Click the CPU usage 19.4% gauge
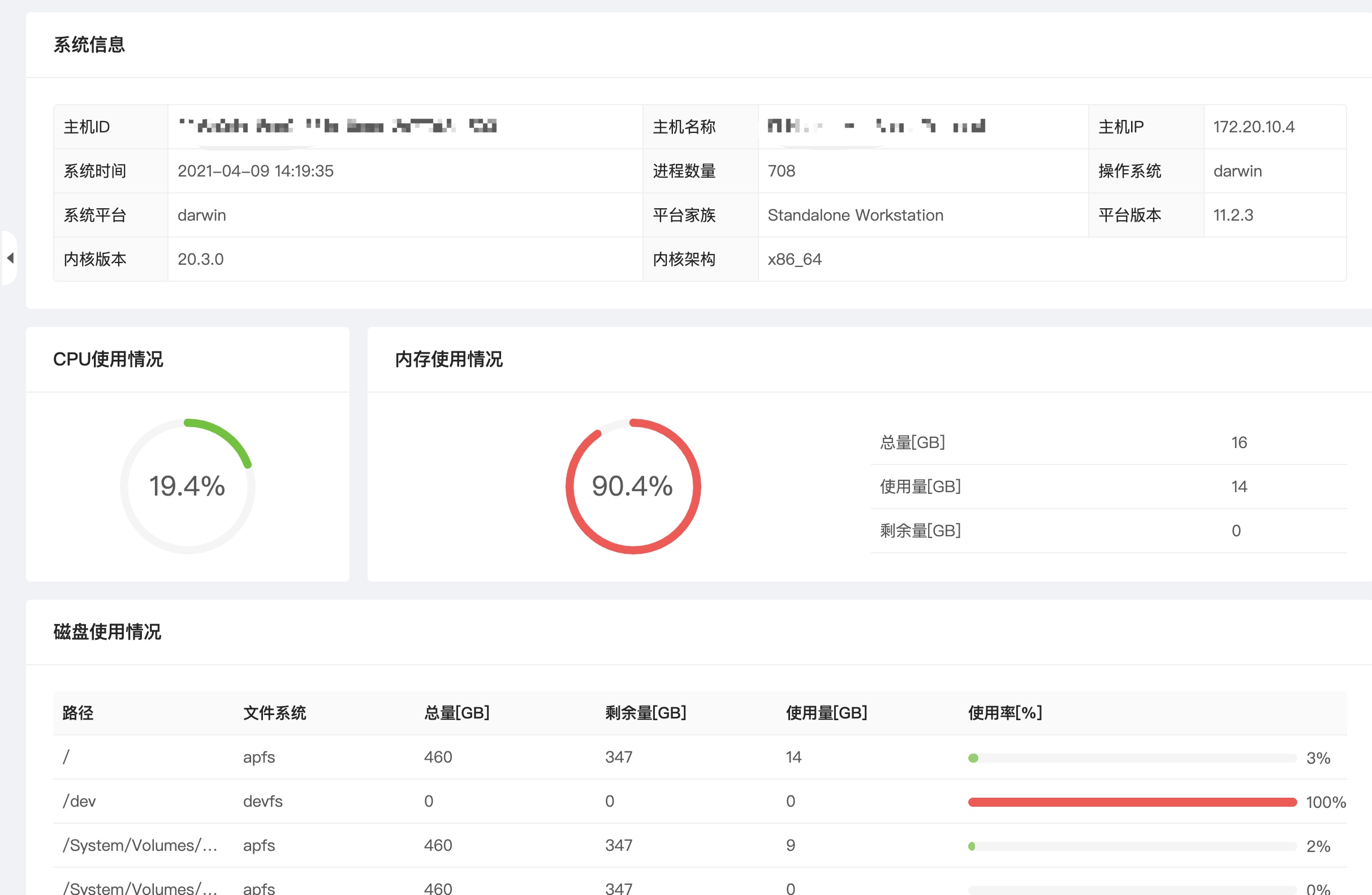This screenshot has width=1372, height=895. [187, 486]
